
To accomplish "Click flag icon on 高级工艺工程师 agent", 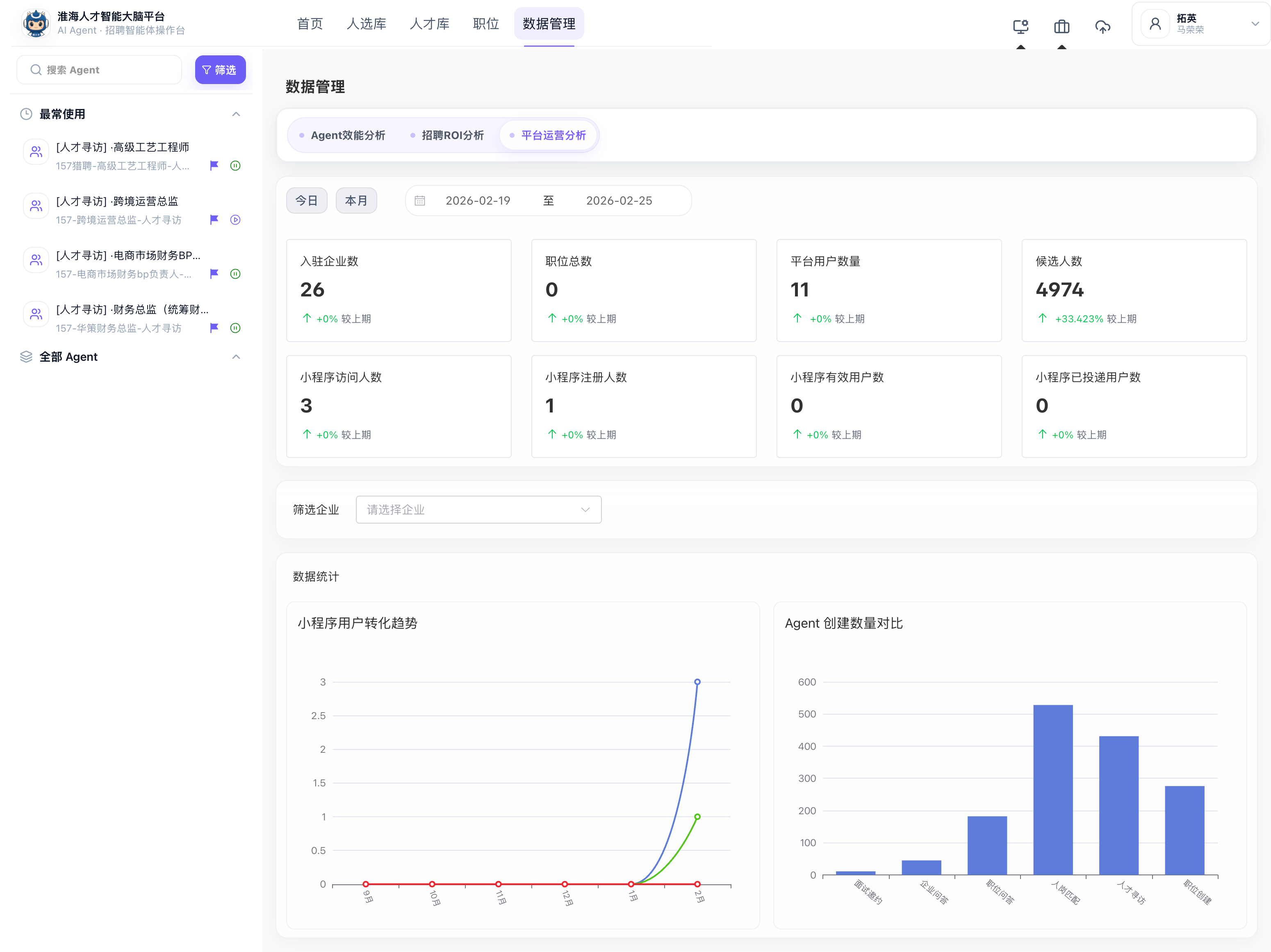I will [214, 166].
